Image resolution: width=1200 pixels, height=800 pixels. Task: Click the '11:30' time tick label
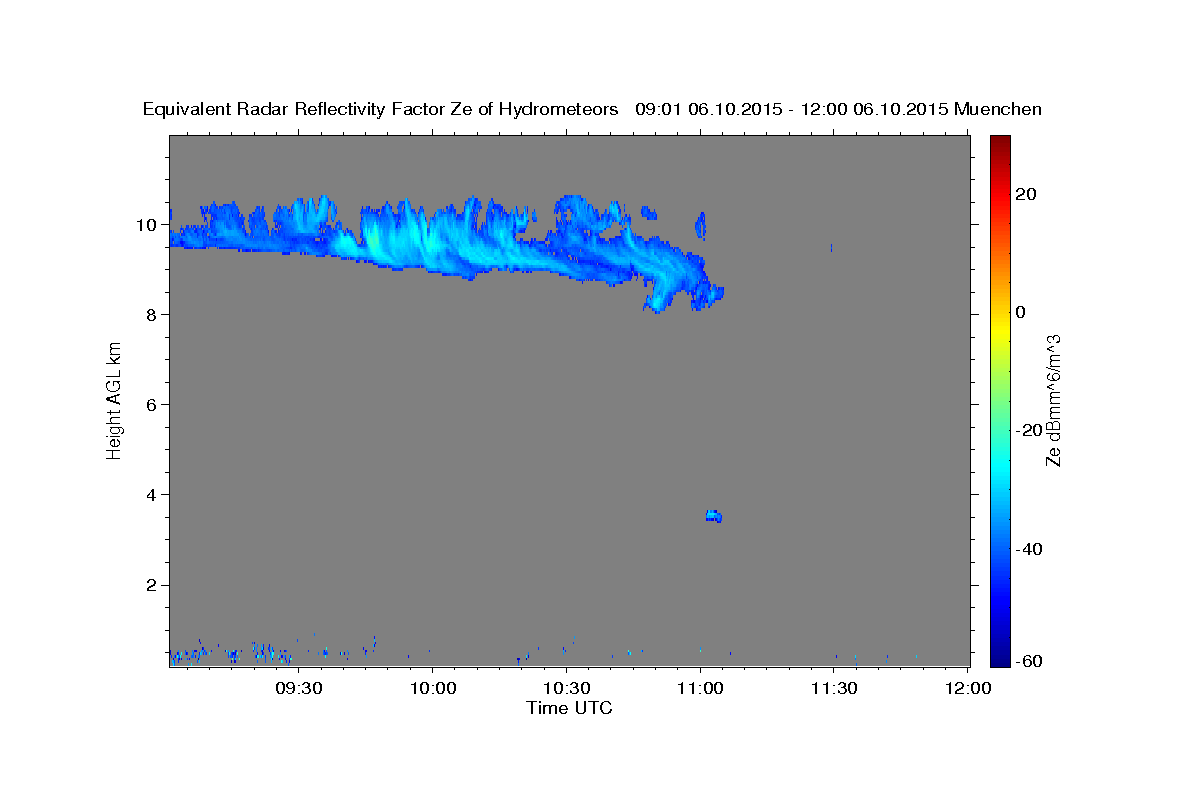(834, 688)
